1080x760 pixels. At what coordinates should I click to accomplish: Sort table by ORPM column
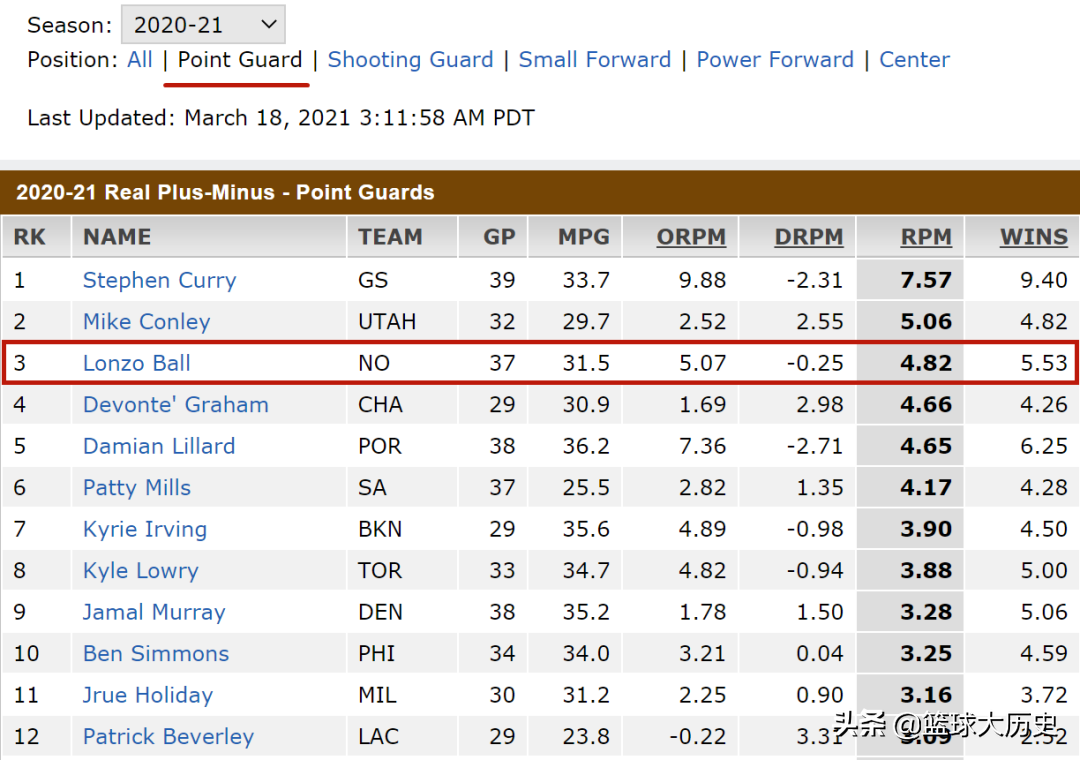click(x=691, y=237)
